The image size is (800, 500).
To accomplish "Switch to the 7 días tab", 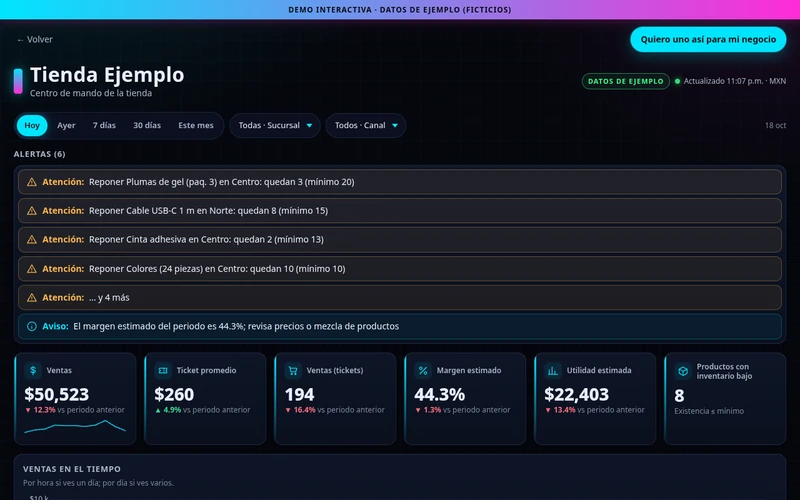I will [x=104, y=126].
